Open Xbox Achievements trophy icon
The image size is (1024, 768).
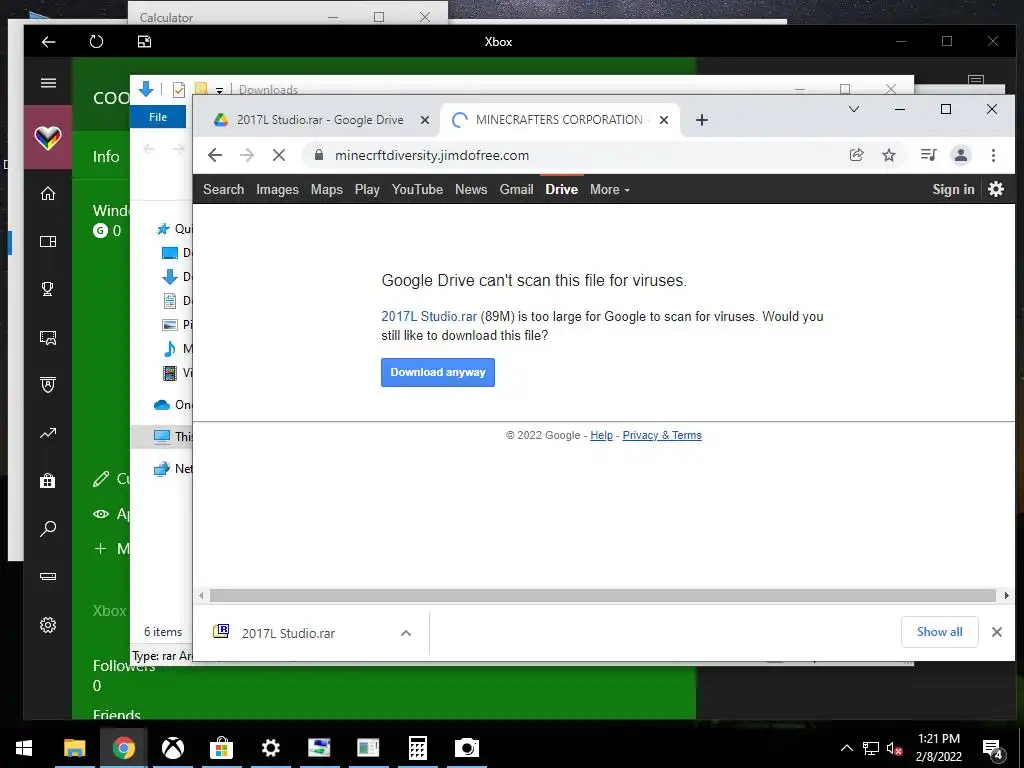pyautogui.click(x=48, y=289)
